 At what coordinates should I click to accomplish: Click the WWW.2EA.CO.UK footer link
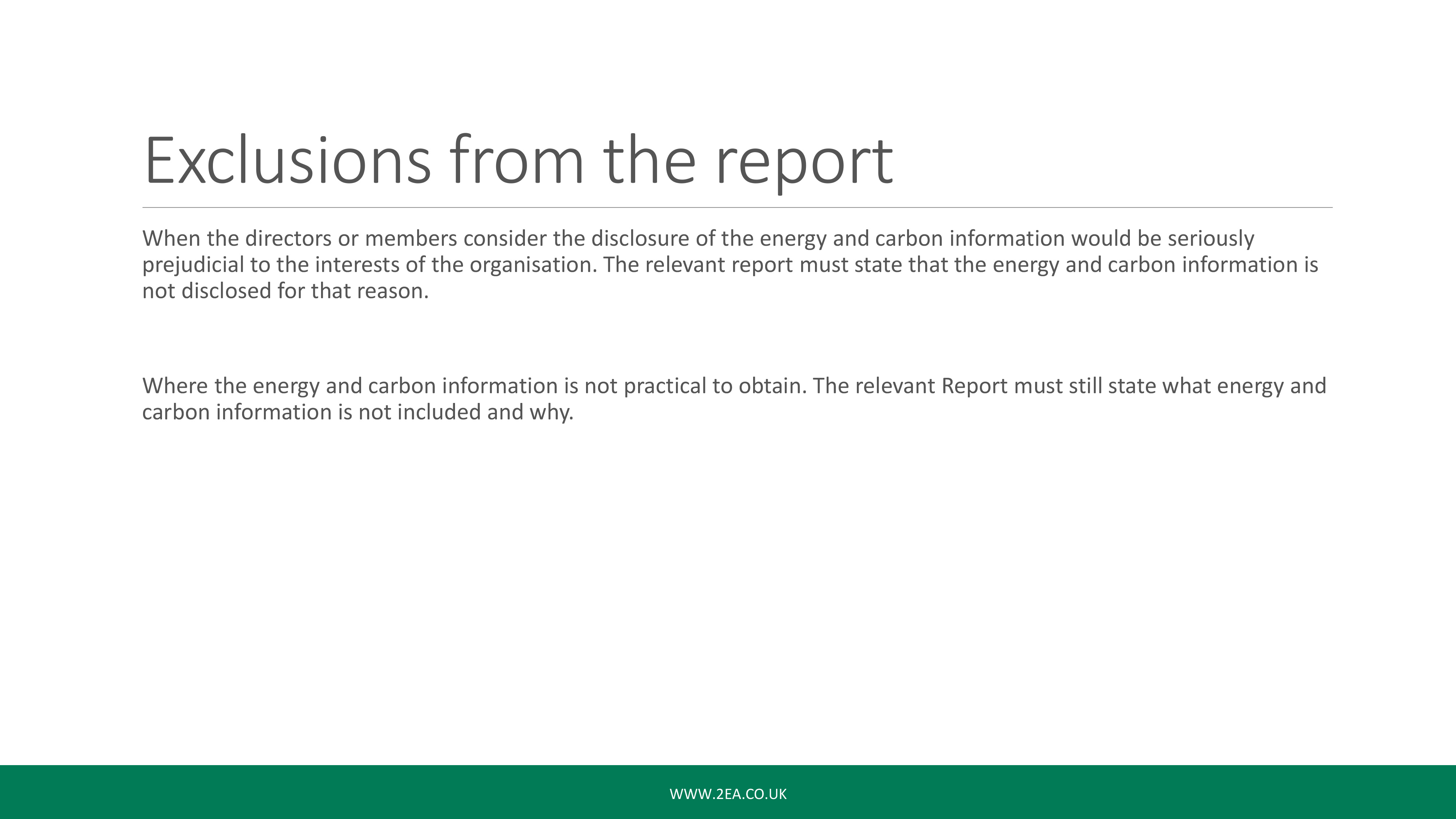pos(728,794)
